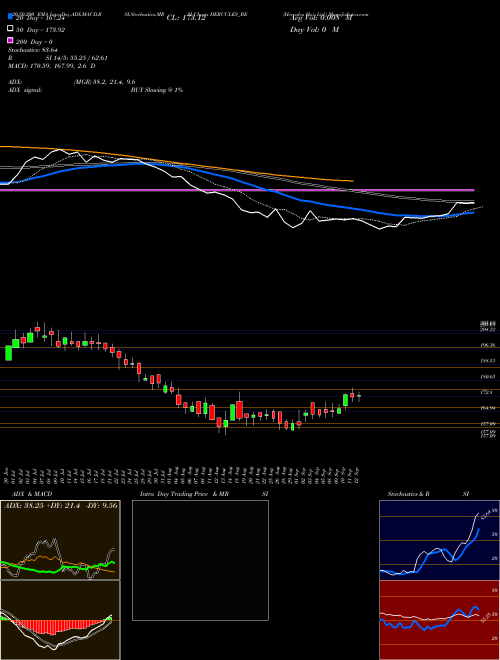The image size is (500, 660).
Task: Click the 'Avg Vol: 0.008 M' text
Action: tap(321, 18)
